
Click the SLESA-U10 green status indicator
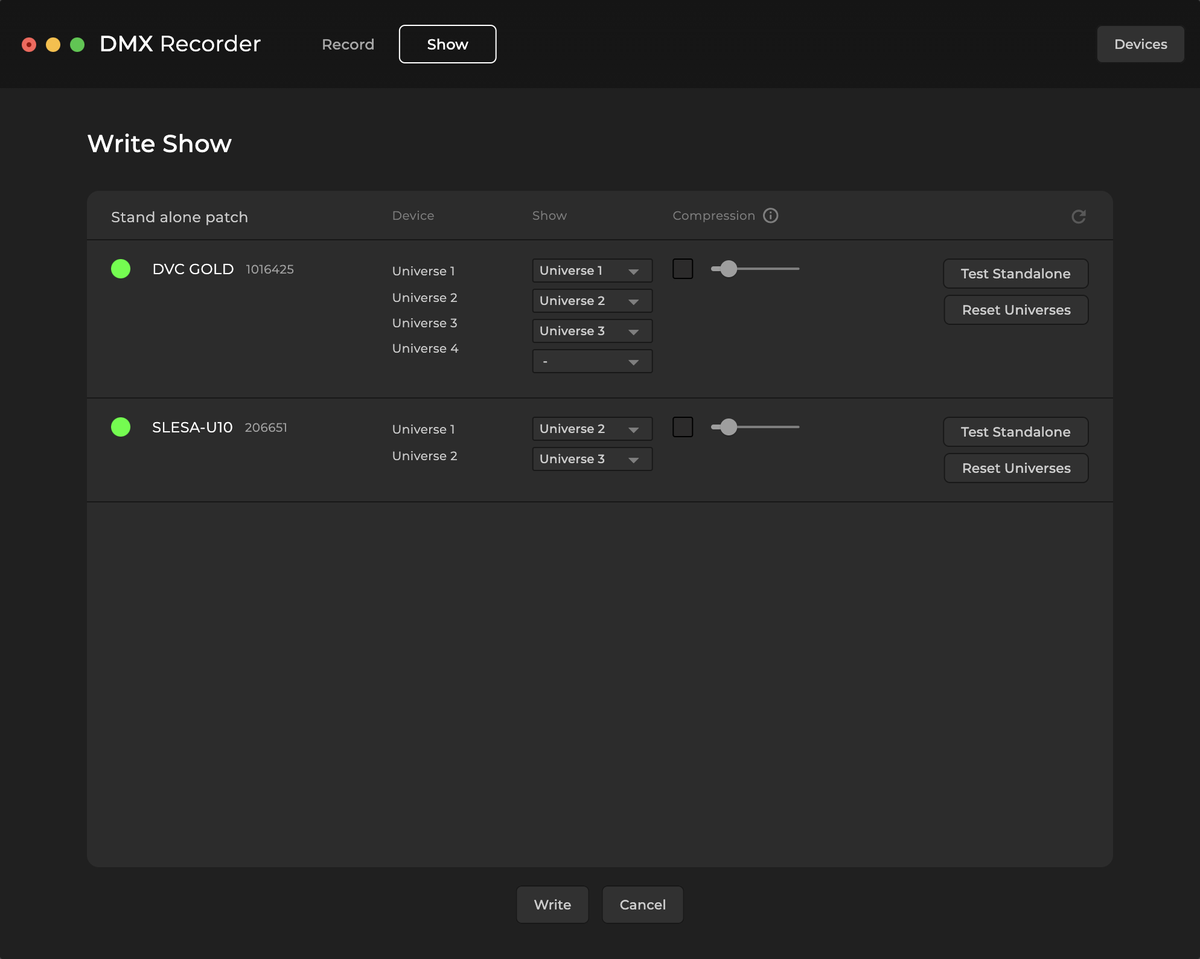pos(121,427)
